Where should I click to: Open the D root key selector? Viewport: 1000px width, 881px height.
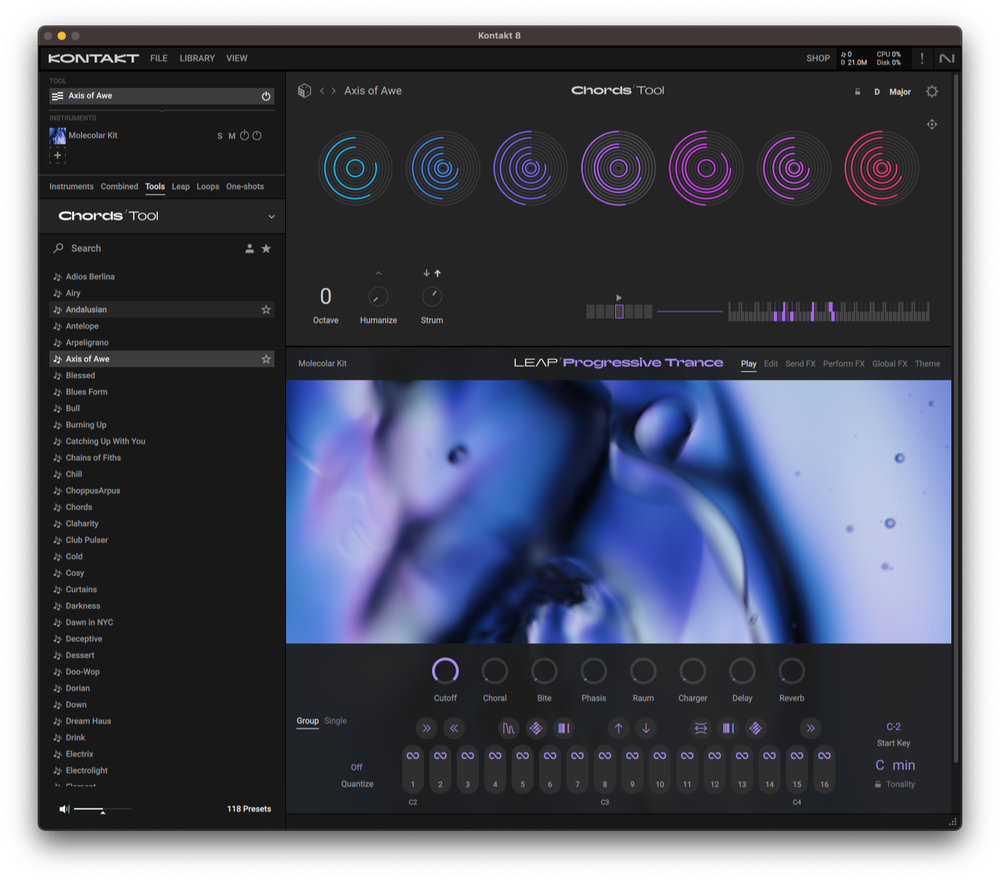876,91
